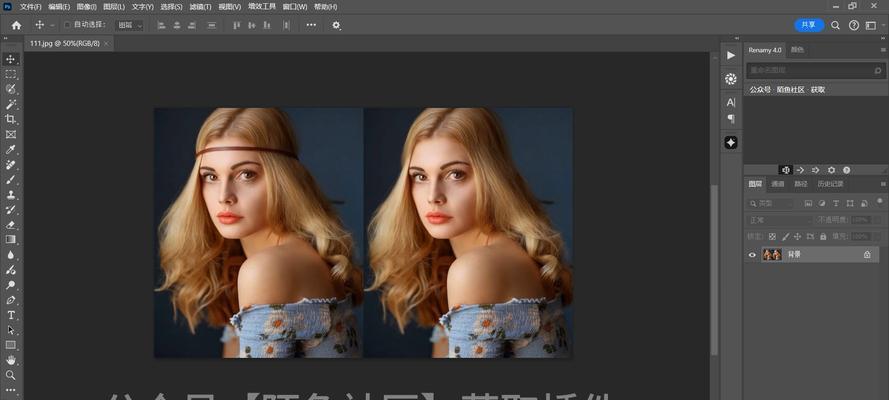Select the Rectangular Marquee tool
This screenshot has width=889, height=400.
point(10,74)
